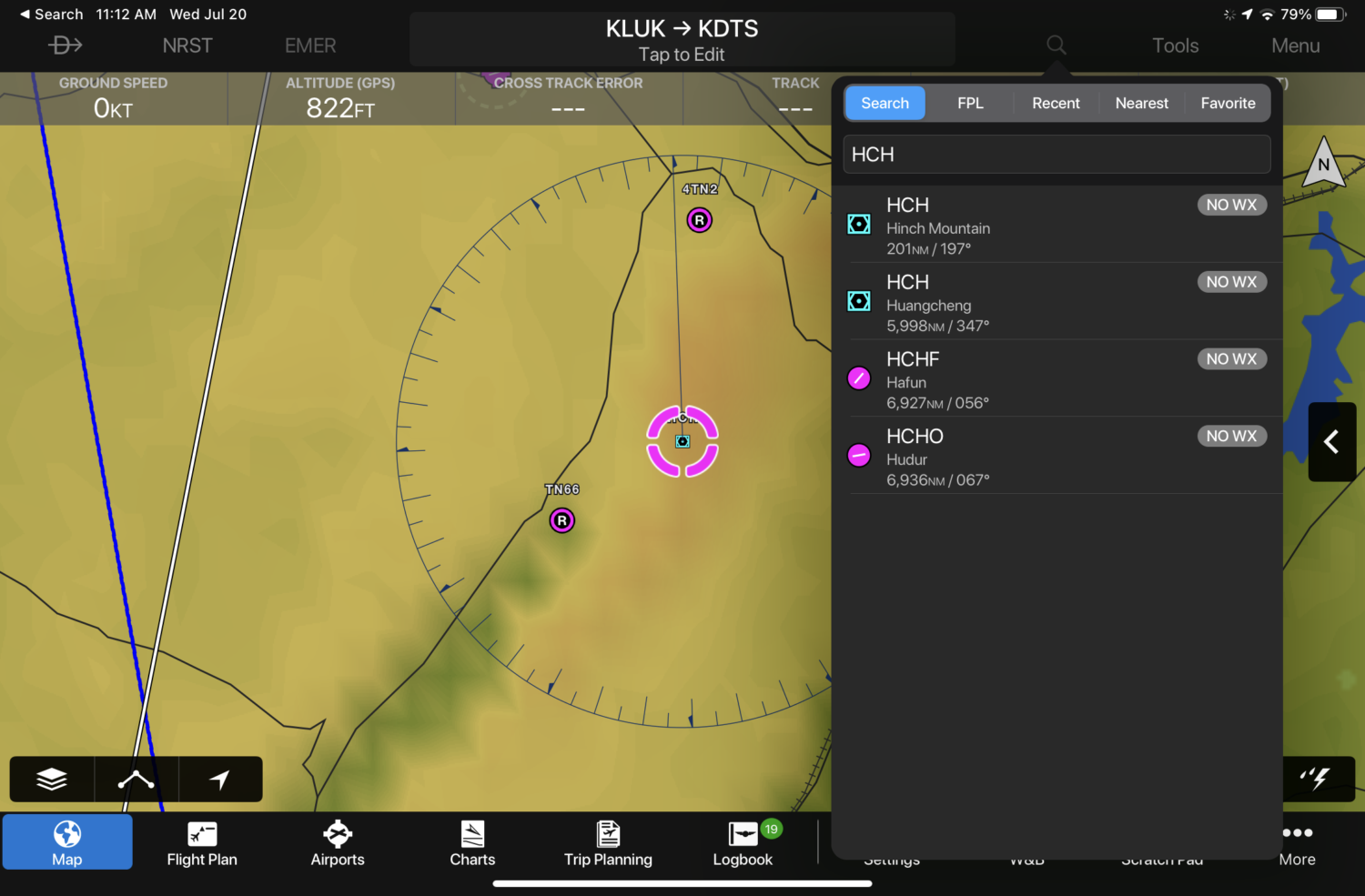Tap NO WX badge on the Hafun result
The height and width of the screenshot is (896, 1365).
[1231, 358]
